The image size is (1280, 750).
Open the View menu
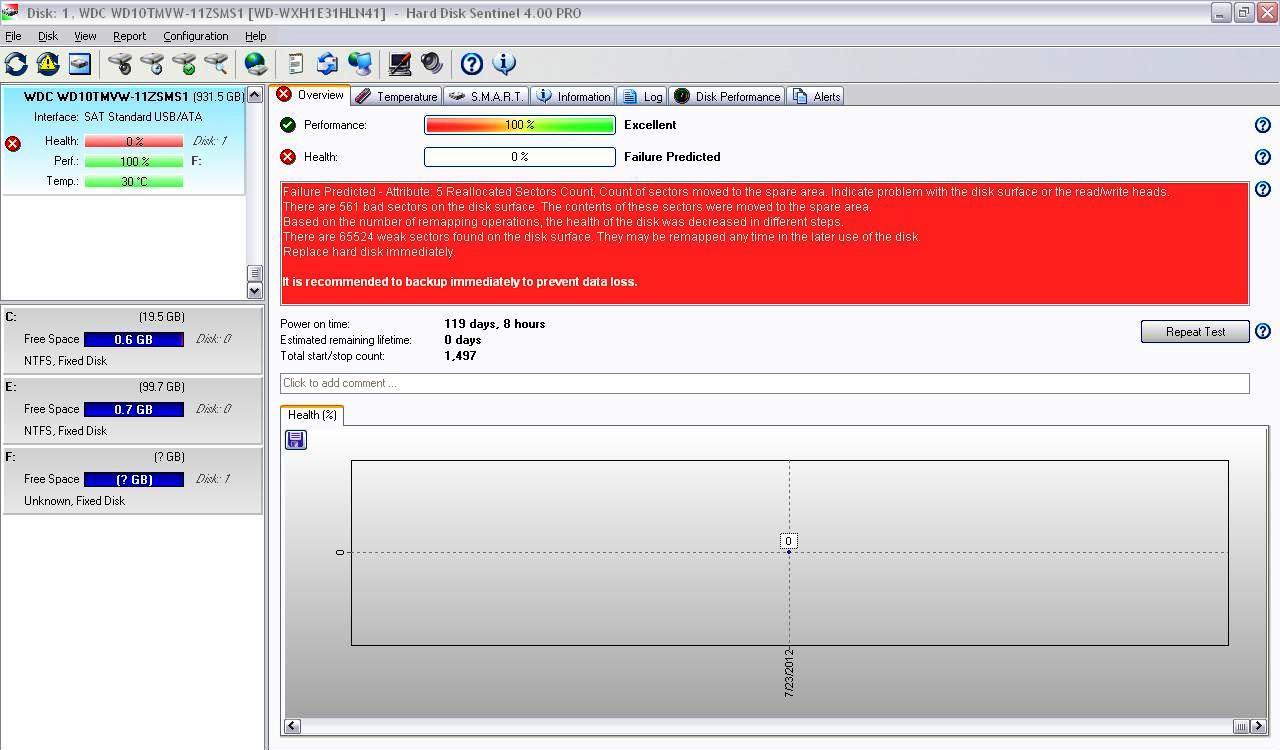pyautogui.click(x=85, y=36)
